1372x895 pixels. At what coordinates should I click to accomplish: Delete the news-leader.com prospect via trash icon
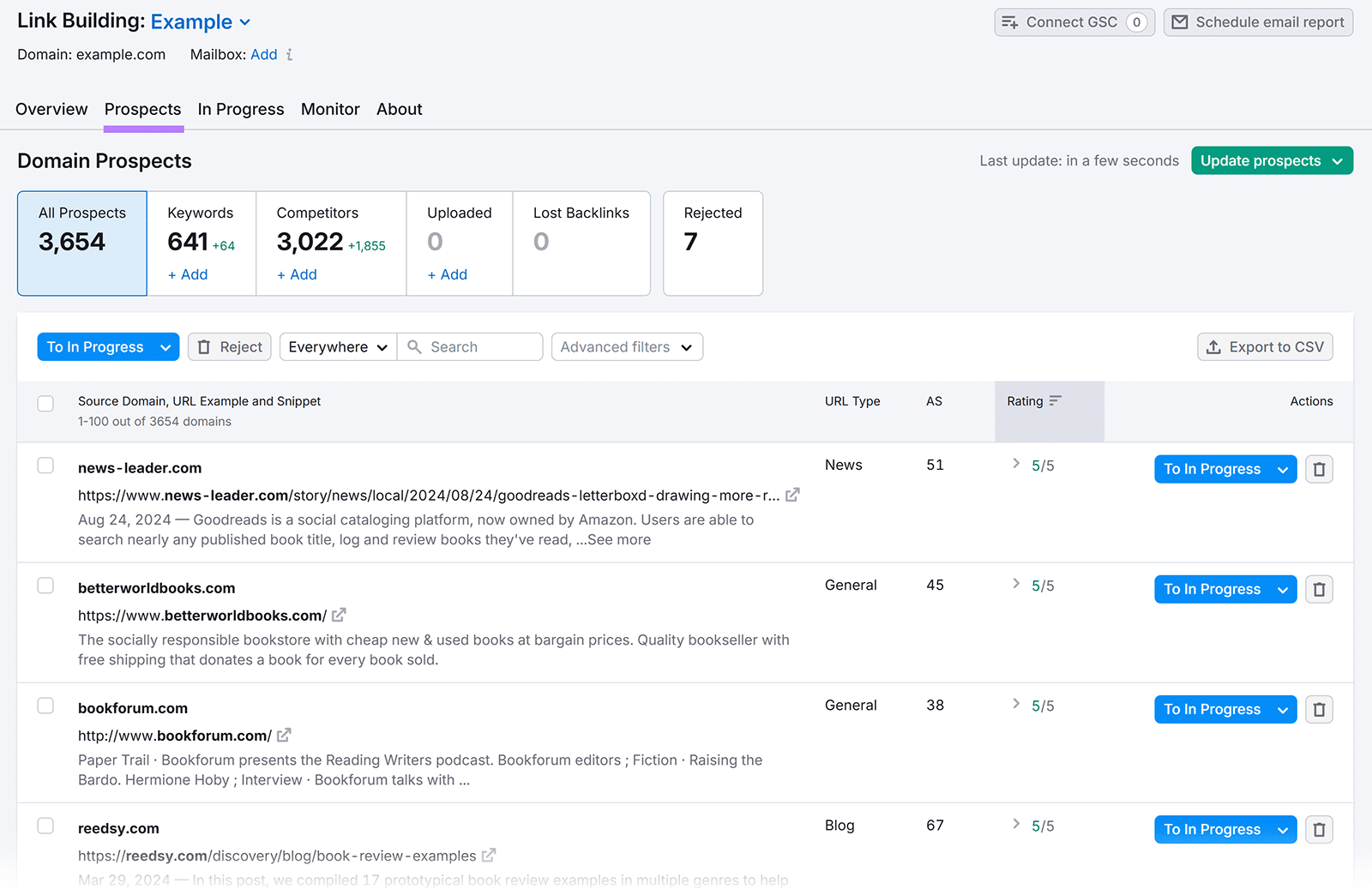(x=1319, y=469)
